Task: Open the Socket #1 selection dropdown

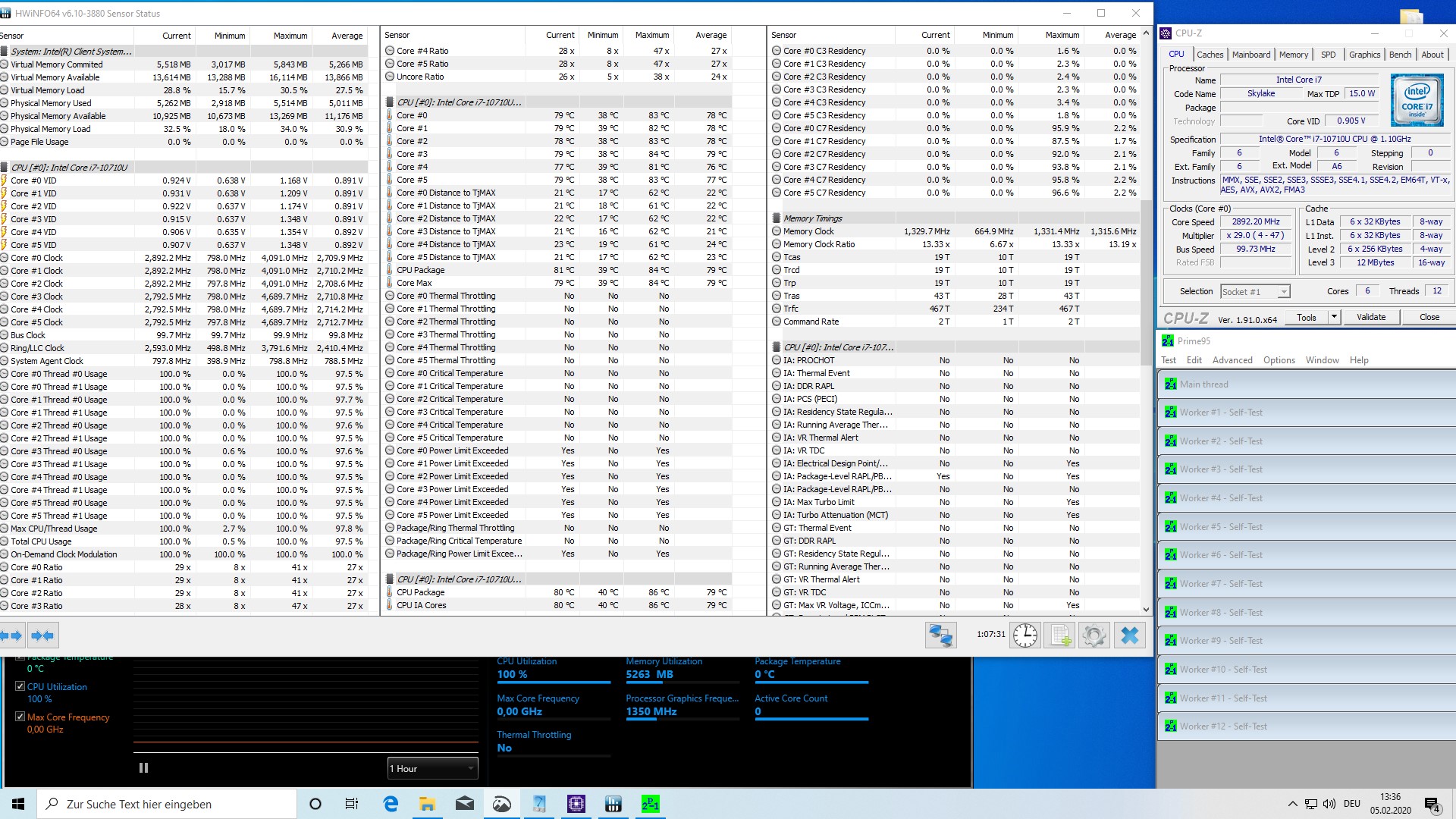Action: [x=1255, y=292]
